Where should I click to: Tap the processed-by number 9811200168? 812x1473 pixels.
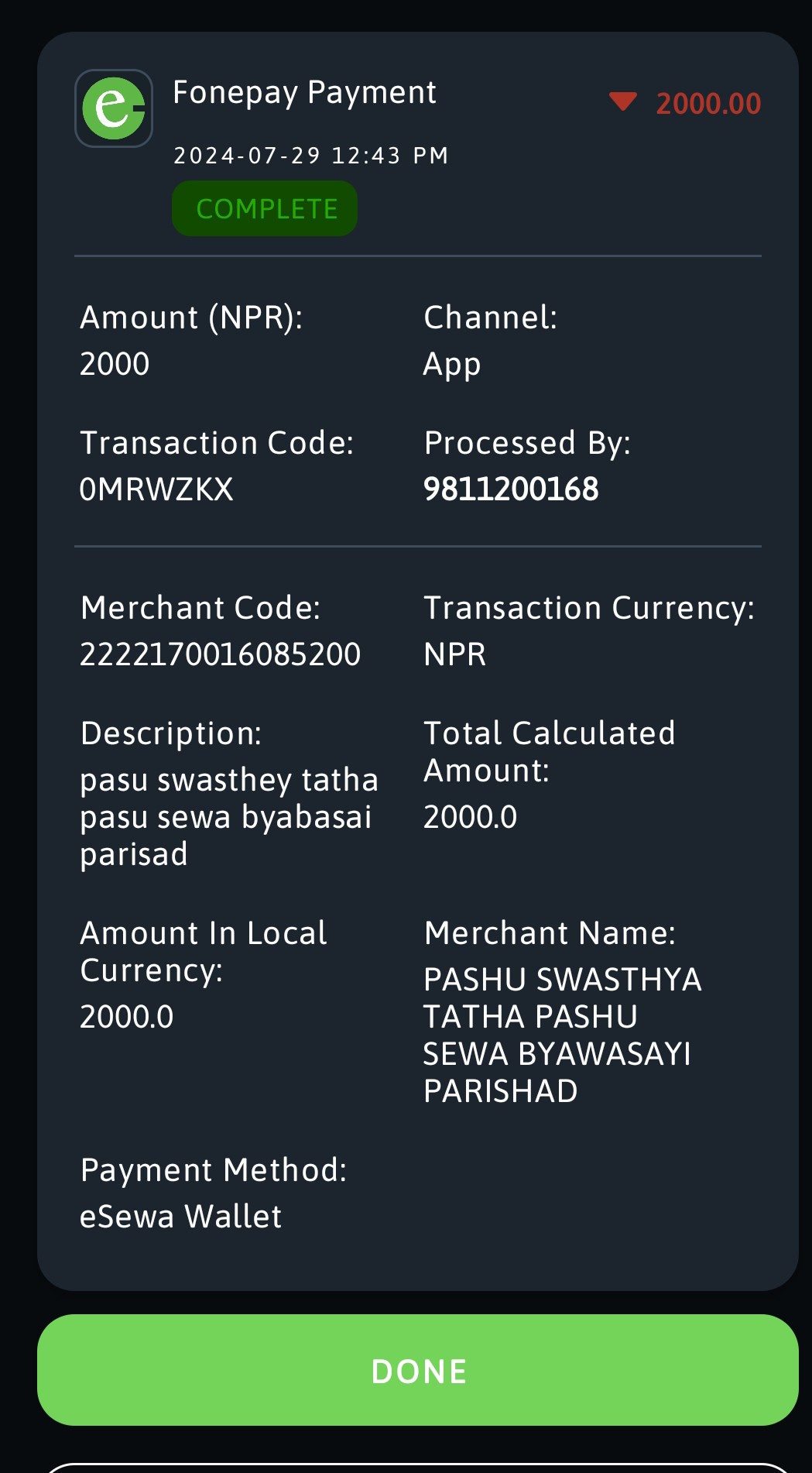(511, 489)
